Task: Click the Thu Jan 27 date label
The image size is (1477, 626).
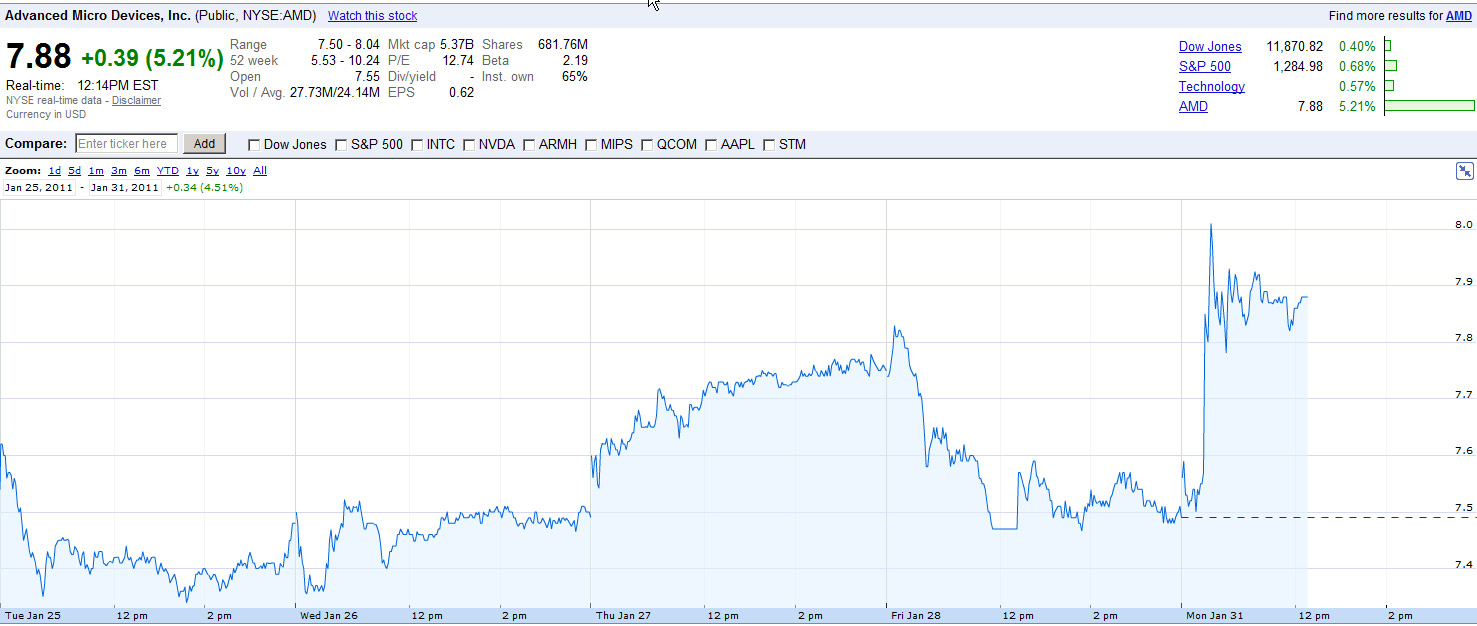Action: tap(622, 616)
